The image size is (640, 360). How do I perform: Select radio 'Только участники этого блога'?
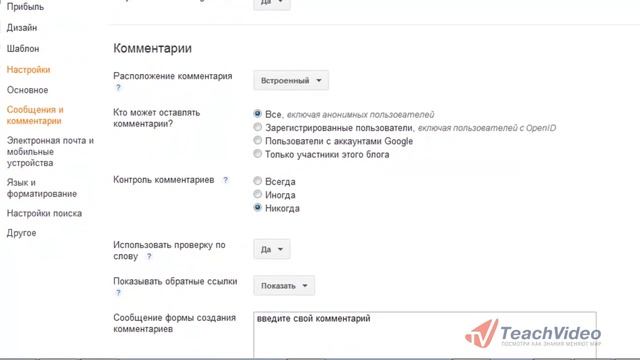[258, 154]
